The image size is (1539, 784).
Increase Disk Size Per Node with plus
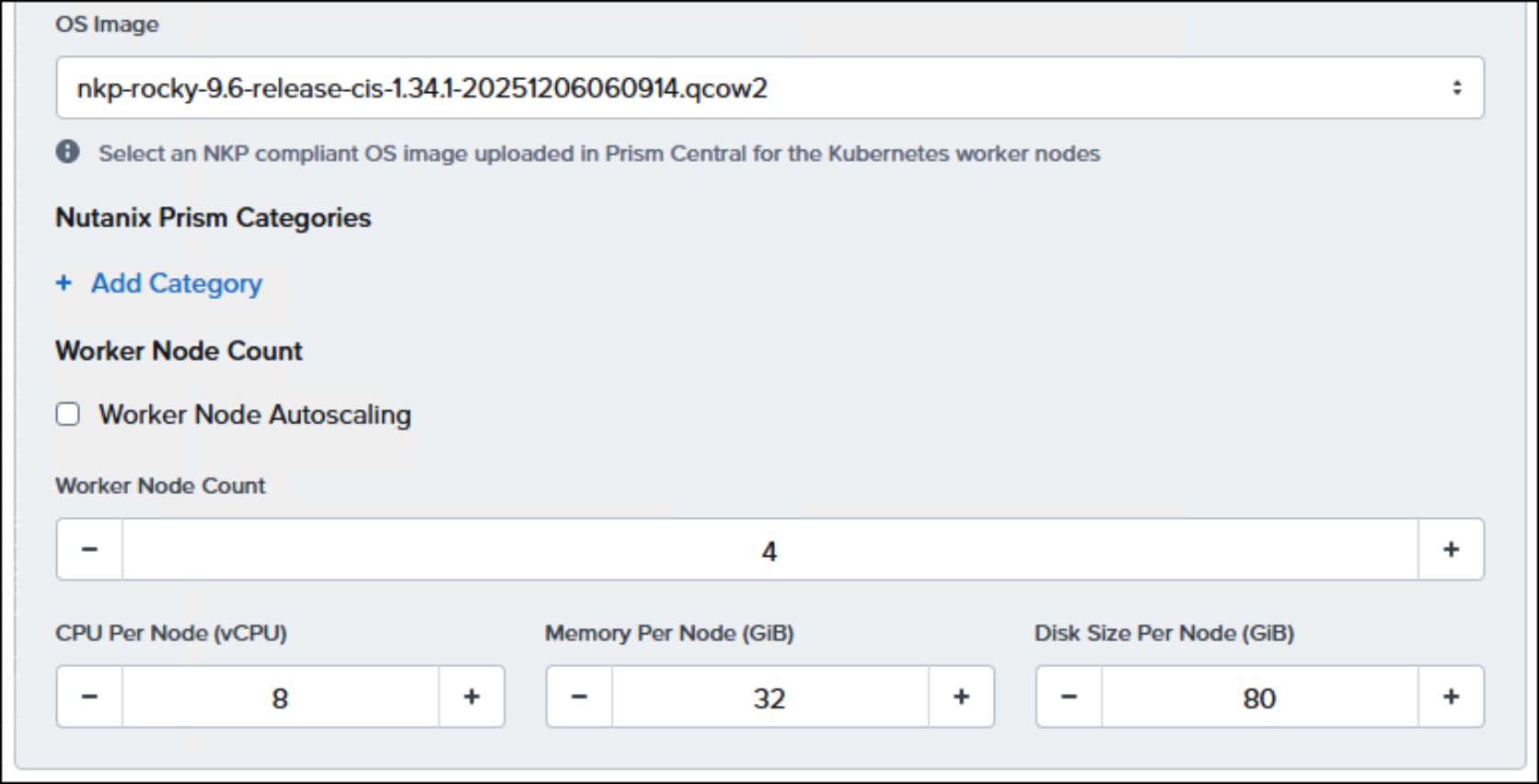click(x=1451, y=697)
